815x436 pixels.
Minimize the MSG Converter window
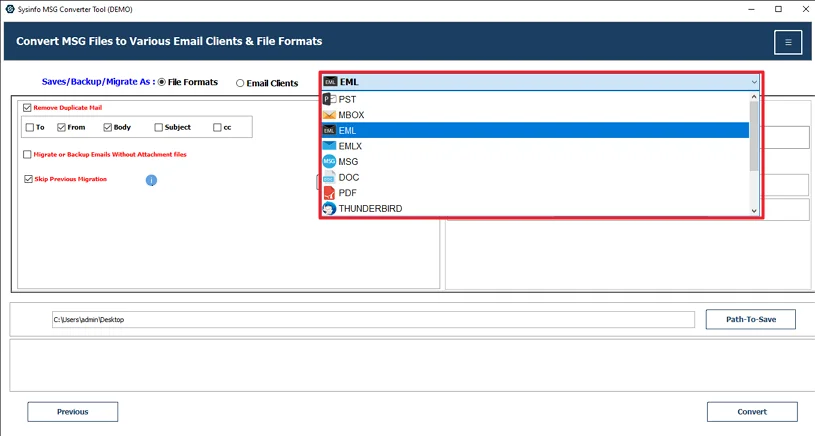(x=752, y=9)
